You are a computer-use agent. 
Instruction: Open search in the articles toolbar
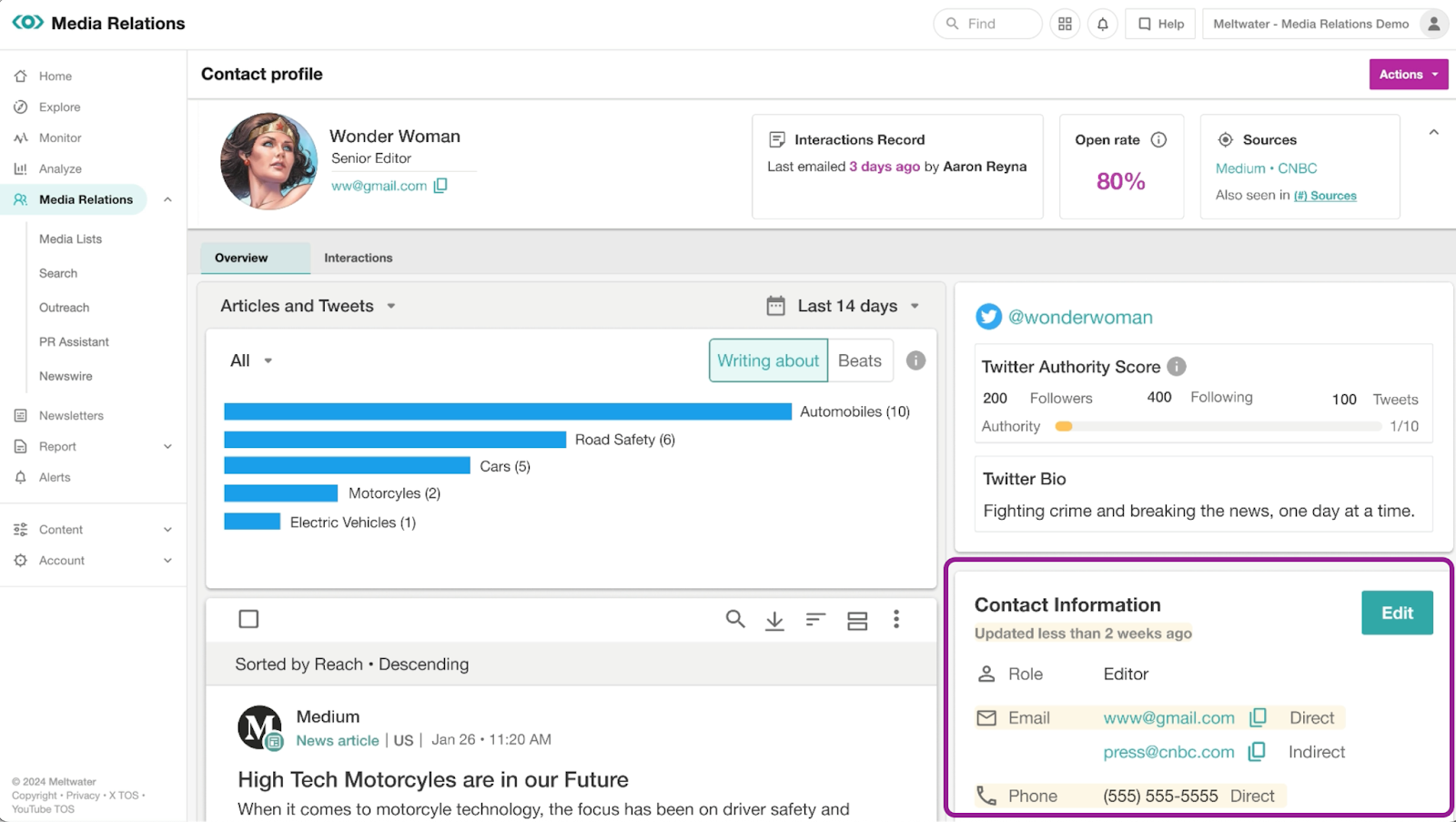click(x=735, y=619)
